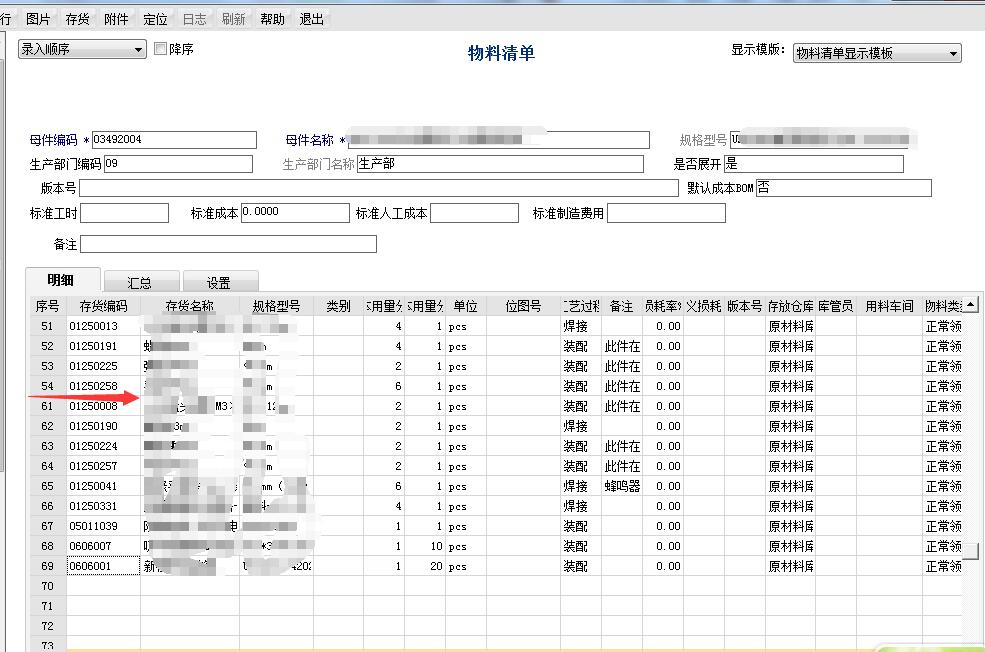Switch to the 设置 tab
This screenshot has height=652, width=985.
tap(219, 283)
